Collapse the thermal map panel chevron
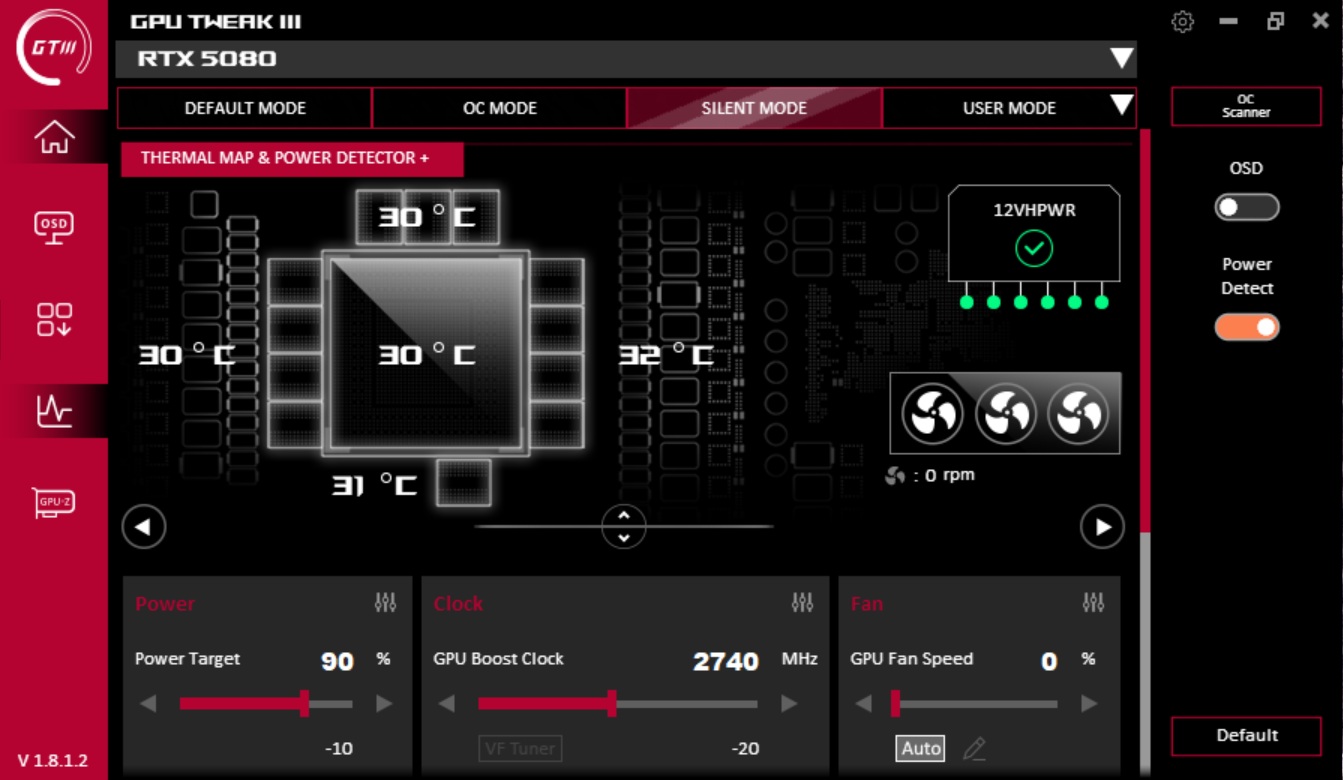Screen dimensions: 1343x780 point(624,526)
